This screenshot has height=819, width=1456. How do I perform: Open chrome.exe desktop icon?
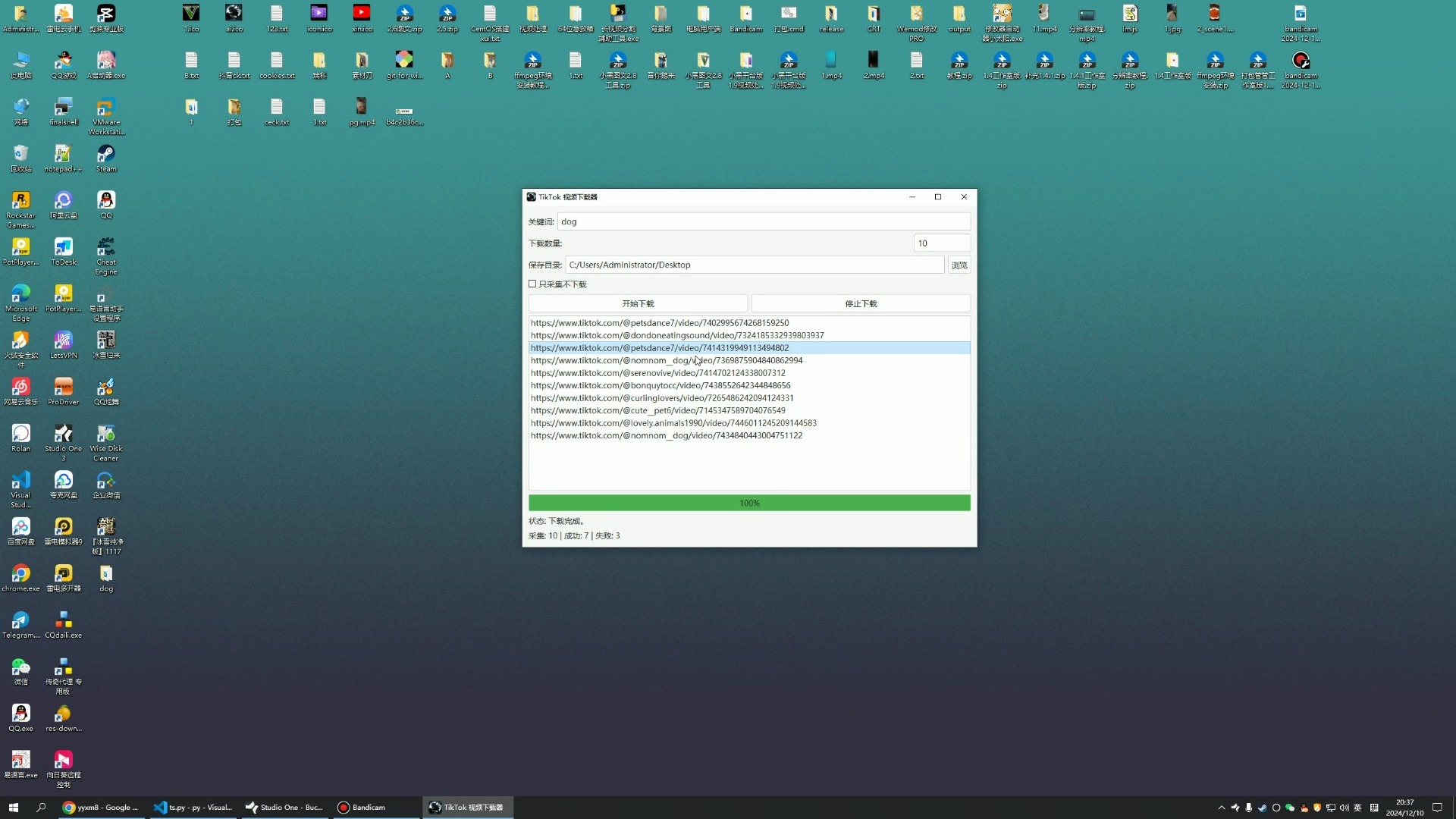point(21,578)
